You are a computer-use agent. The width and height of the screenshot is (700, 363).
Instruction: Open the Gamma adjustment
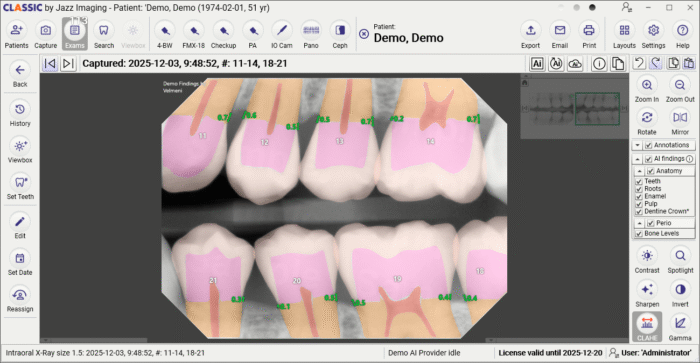(680, 328)
